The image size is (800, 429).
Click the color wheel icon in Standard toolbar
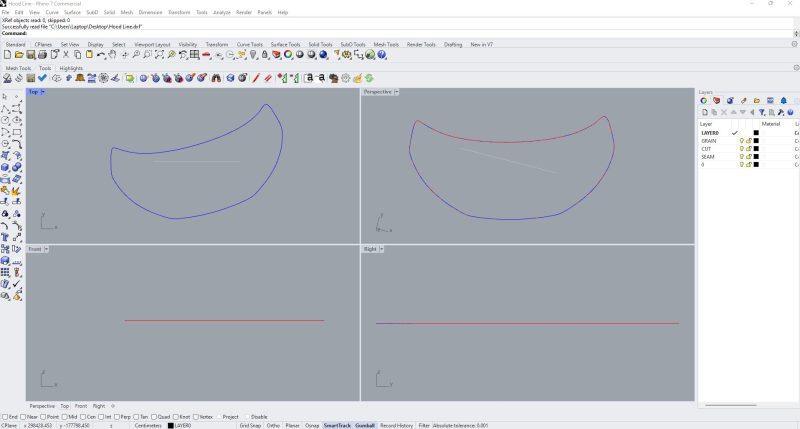point(288,55)
